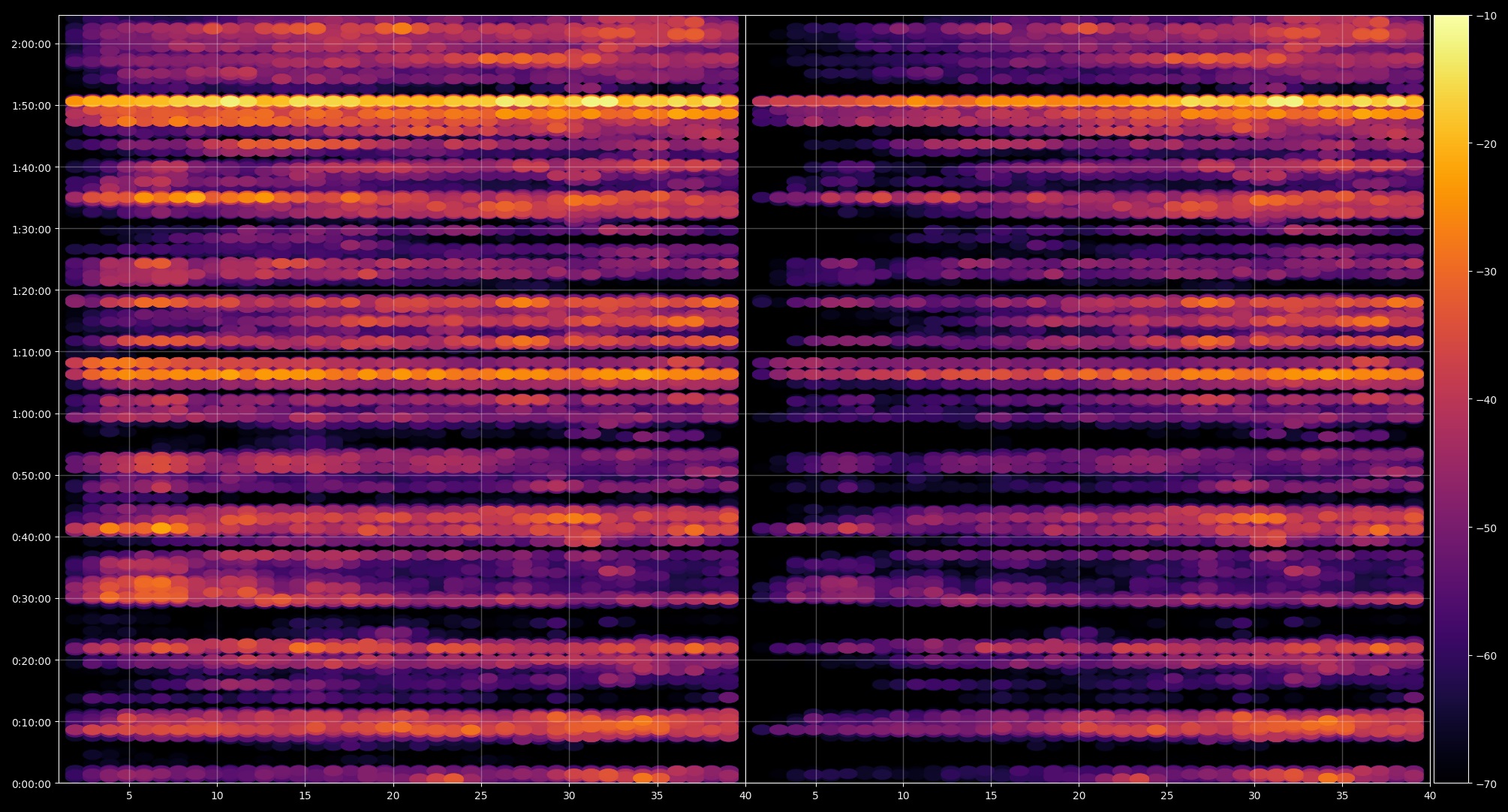Click the -70 colorbar tick label
This screenshot has width=1508, height=812.
point(1486,784)
